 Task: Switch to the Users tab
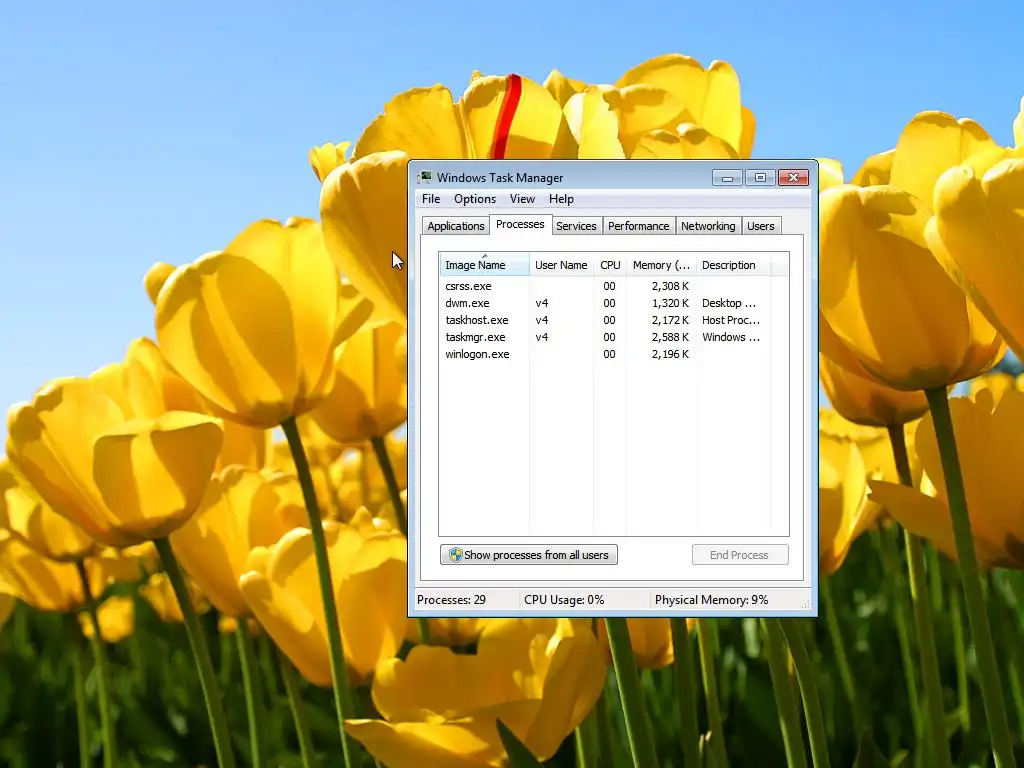coord(760,226)
